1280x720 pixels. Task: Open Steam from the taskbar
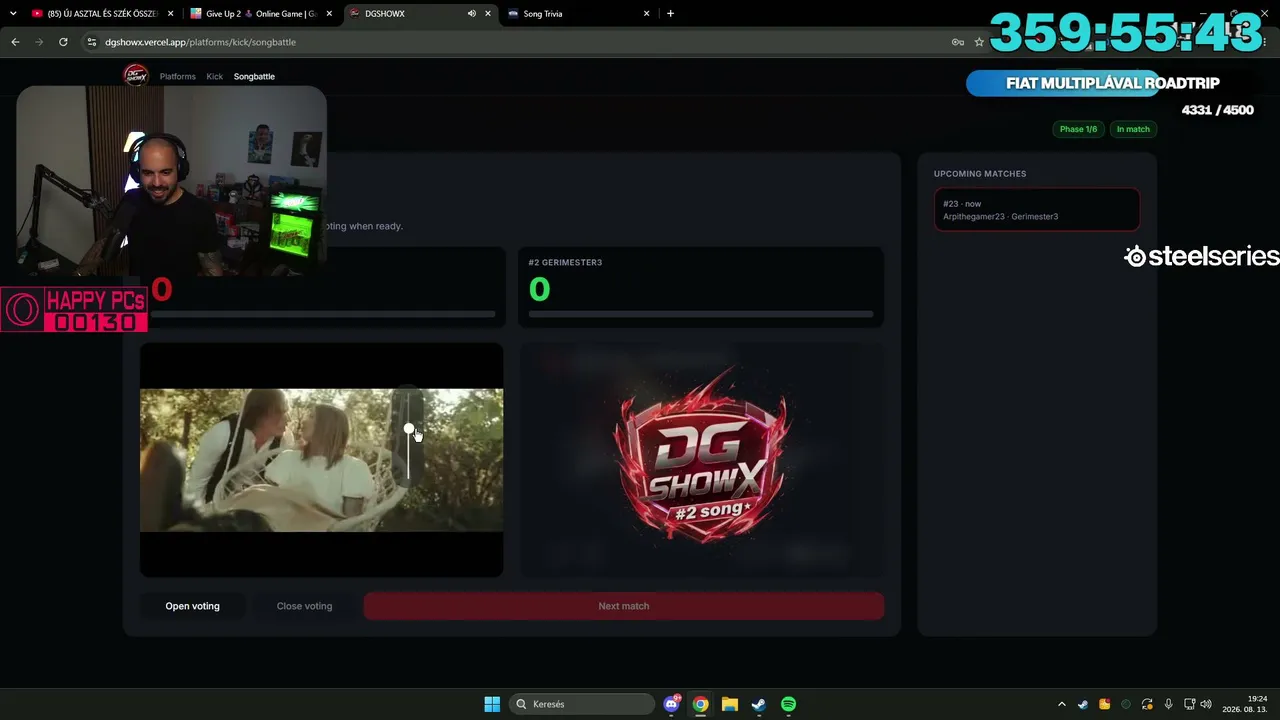click(759, 704)
